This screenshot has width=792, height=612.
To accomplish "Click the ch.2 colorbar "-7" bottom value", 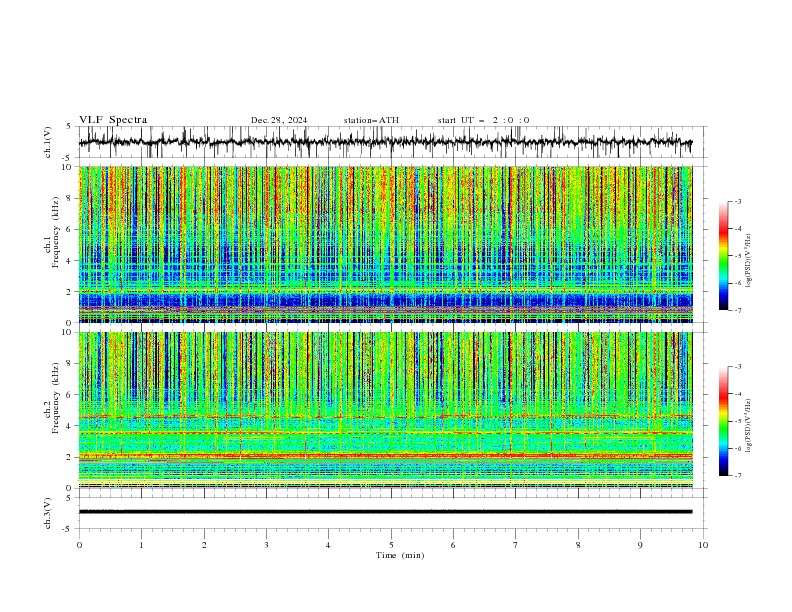I will (x=738, y=476).
